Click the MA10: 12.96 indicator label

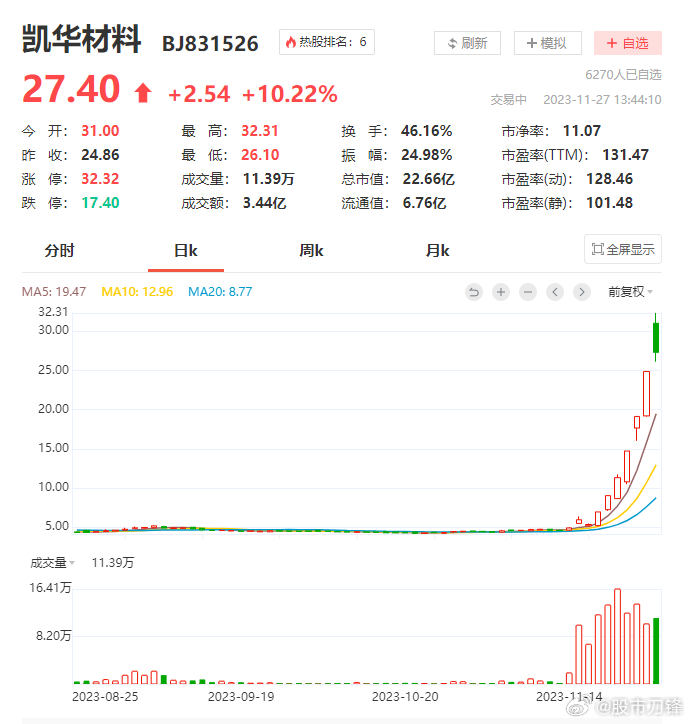point(137,292)
